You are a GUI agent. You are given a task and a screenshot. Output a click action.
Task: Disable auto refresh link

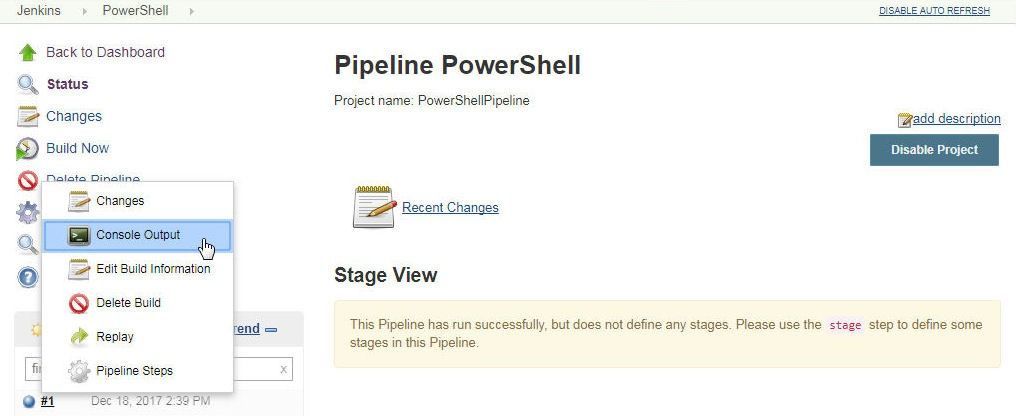[x=934, y=11]
